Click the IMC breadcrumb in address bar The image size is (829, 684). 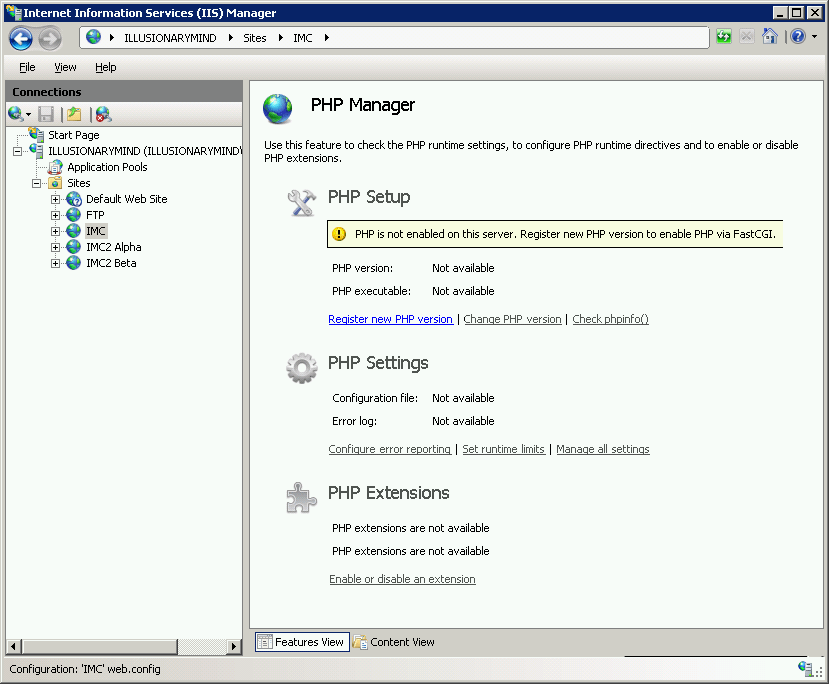(303, 38)
